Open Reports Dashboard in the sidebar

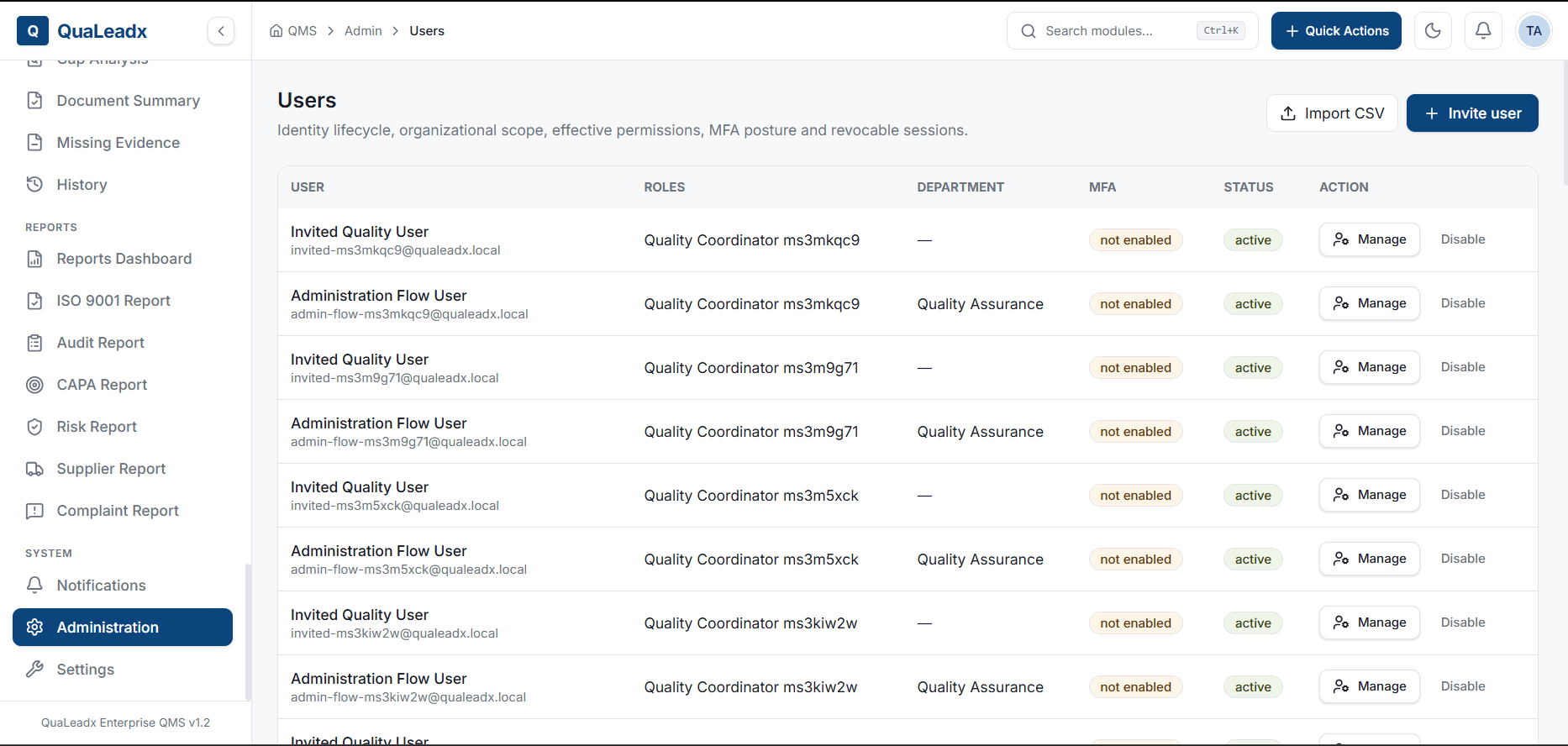click(123, 259)
